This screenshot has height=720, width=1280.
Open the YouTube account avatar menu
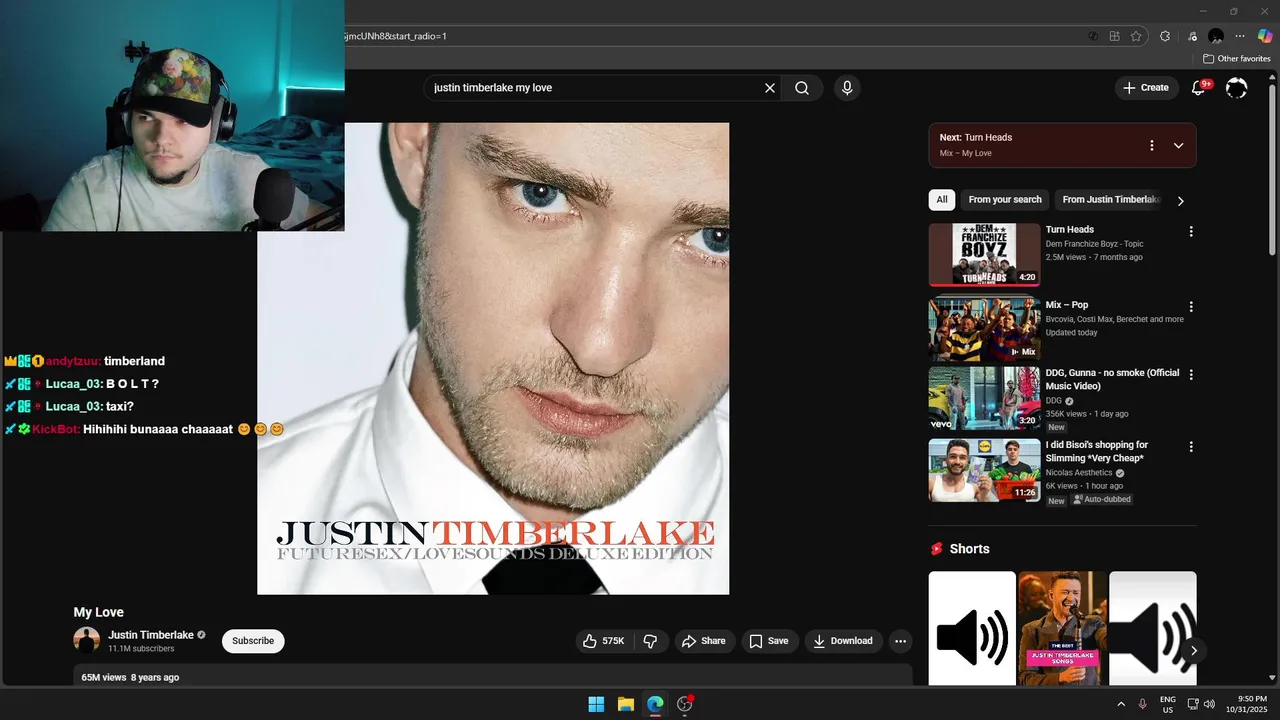coord(1237,88)
